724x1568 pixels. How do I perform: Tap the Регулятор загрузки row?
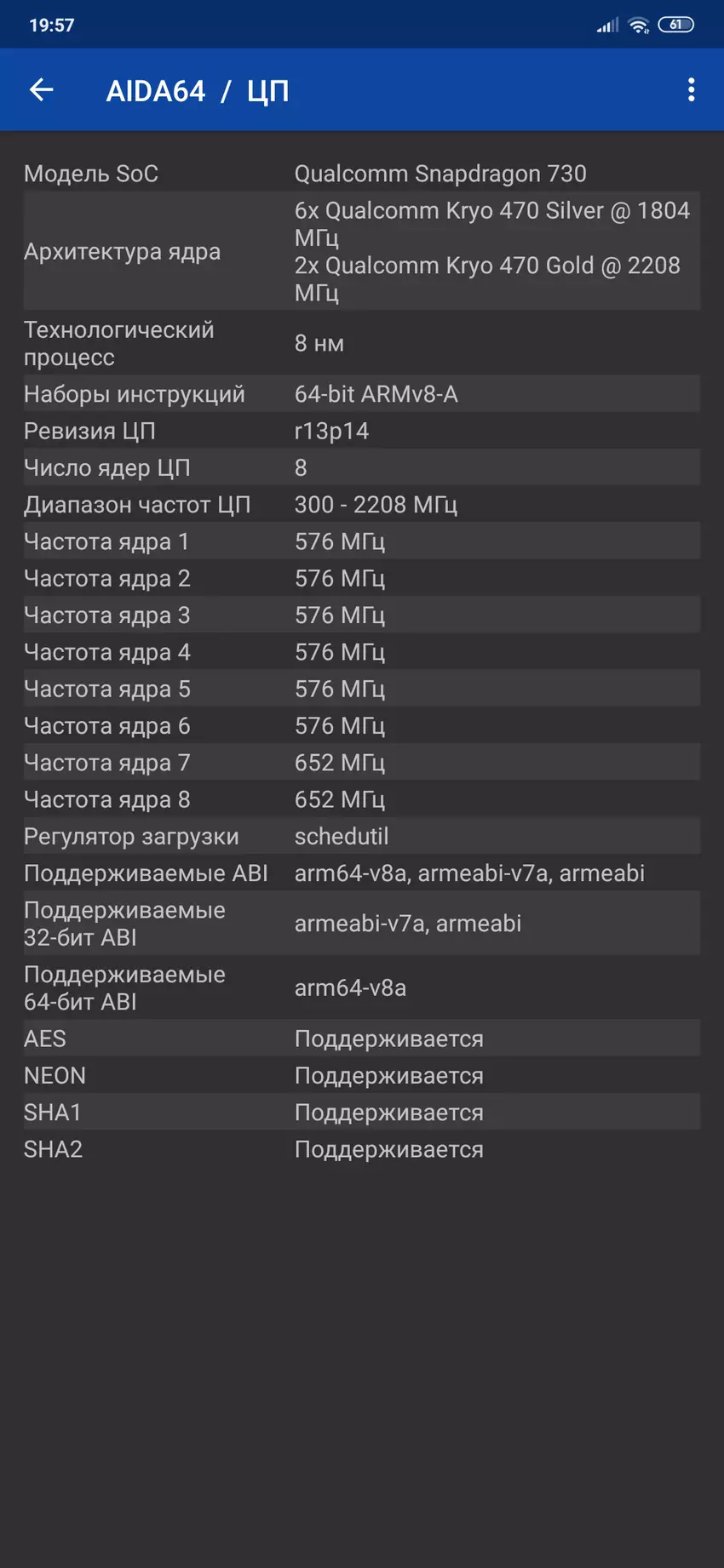pos(361,836)
